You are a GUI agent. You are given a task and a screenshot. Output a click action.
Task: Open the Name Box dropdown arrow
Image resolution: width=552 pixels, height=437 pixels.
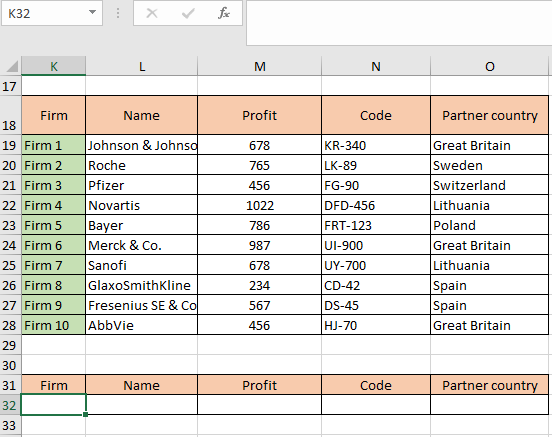(x=92, y=13)
